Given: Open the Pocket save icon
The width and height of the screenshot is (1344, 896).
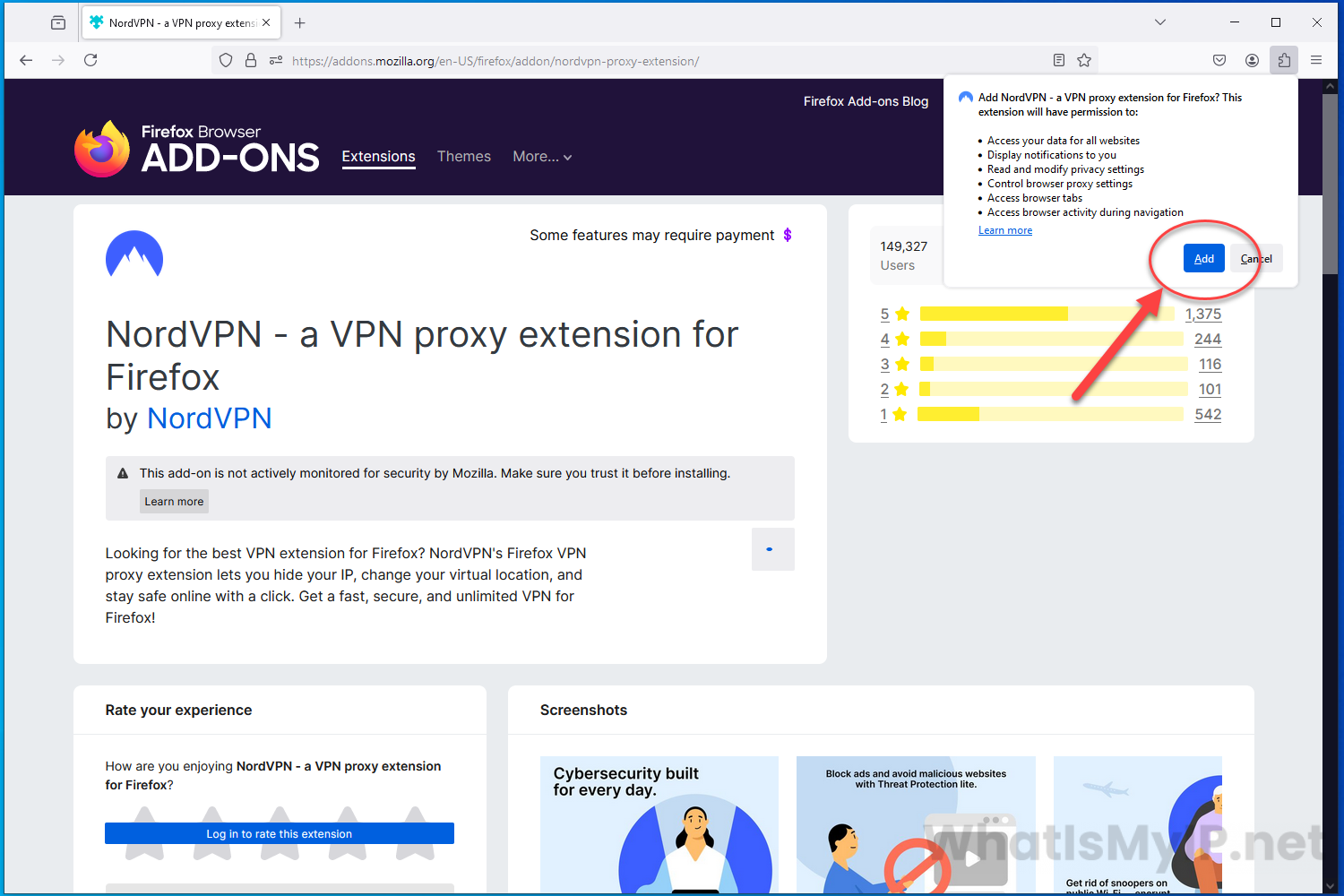Looking at the screenshot, I should point(1219,60).
